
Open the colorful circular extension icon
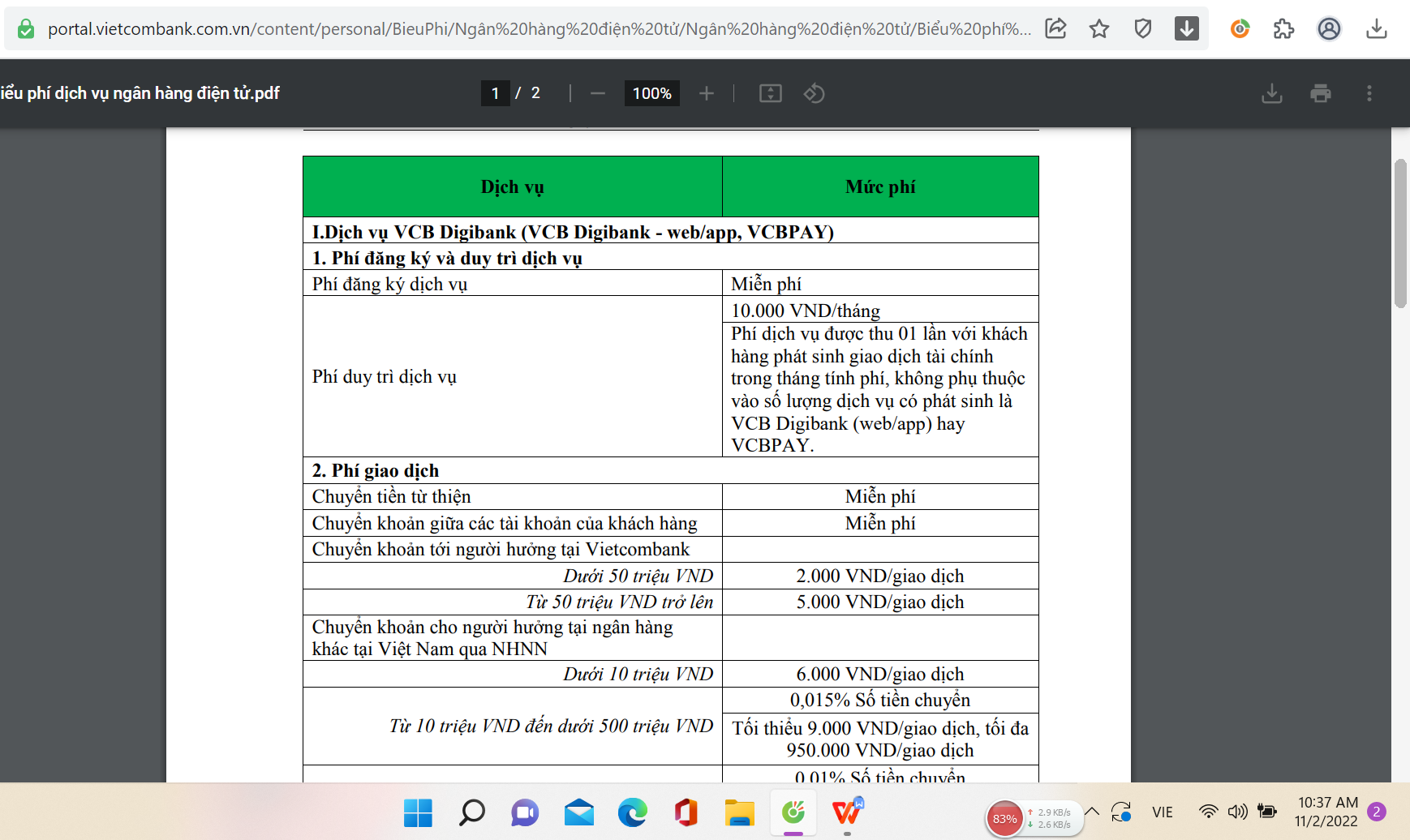[1240, 29]
